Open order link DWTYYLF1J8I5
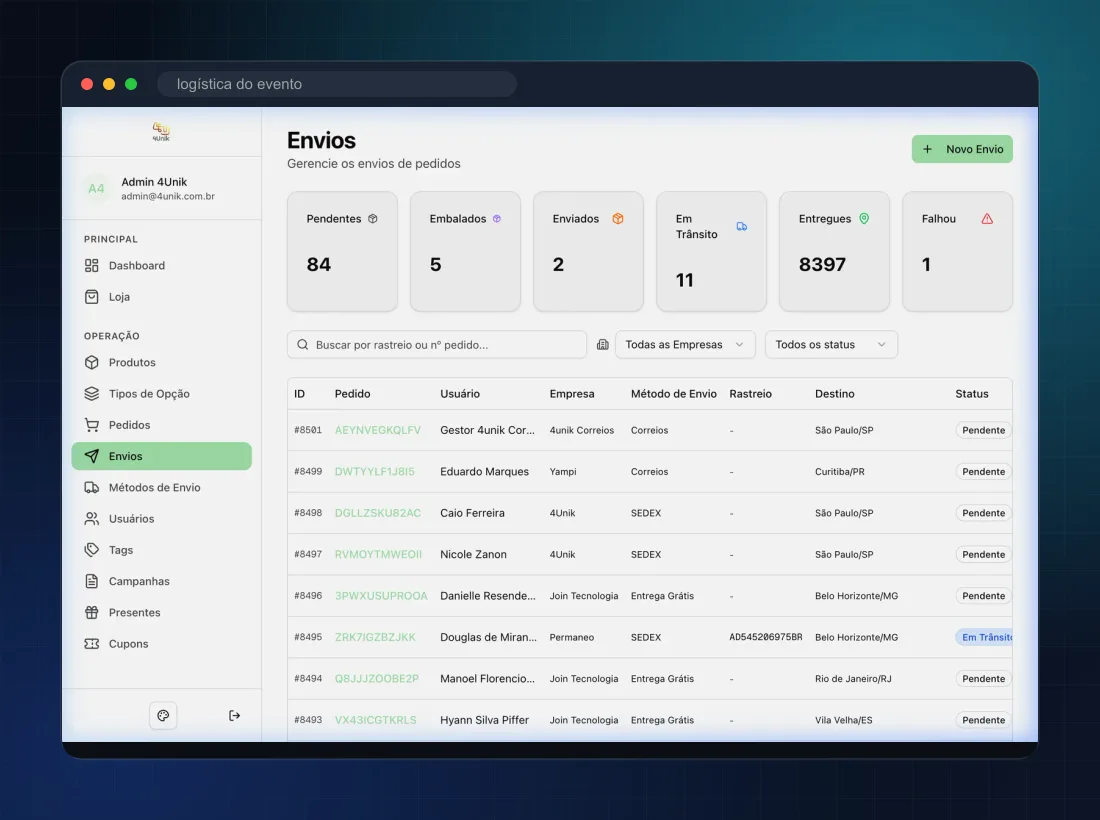The width and height of the screenshot is (1100, 820). click(375, 471)
